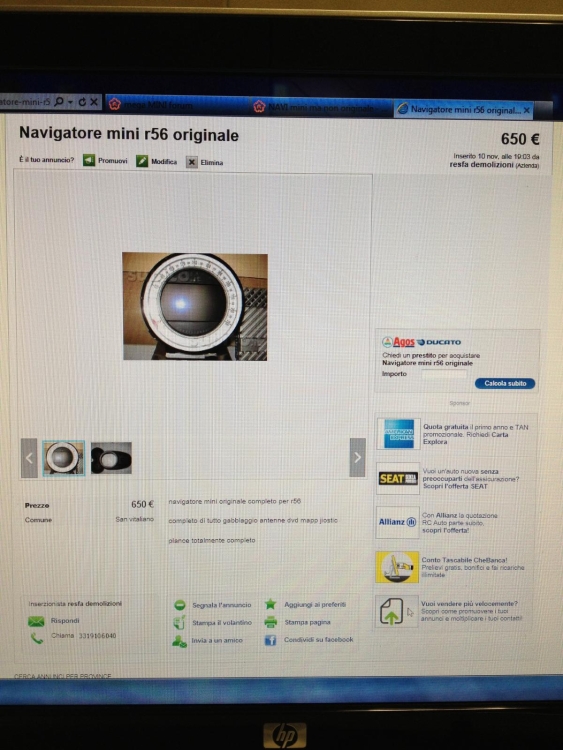Open the Promuovi link
Image resolution: width=563 pixels, height=750 pixels.
112,161
